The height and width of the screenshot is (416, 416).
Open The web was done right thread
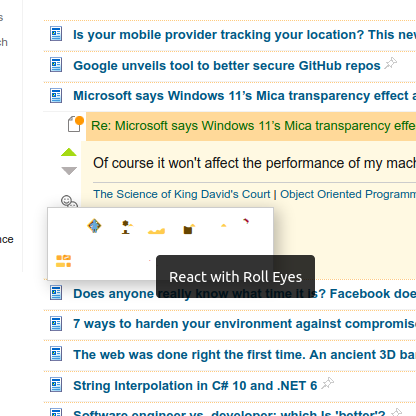point(244,355)
